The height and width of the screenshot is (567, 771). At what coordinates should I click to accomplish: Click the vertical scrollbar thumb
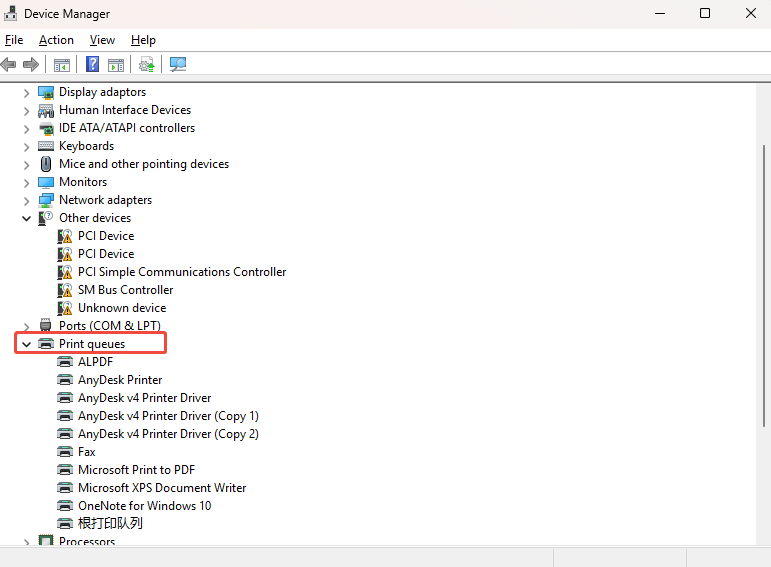point(763,286)
